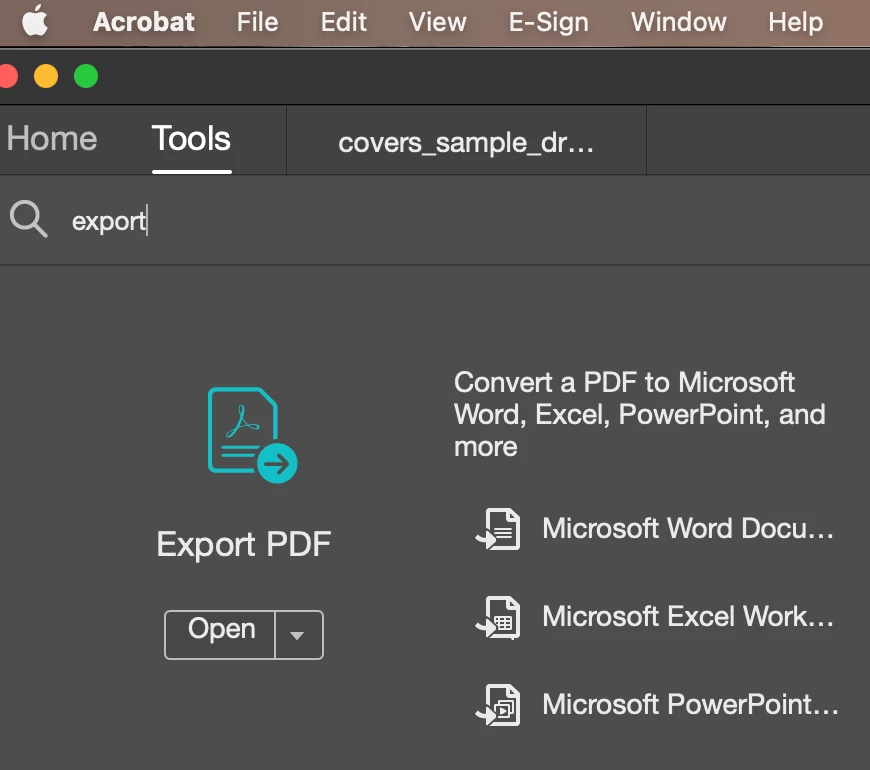
Task: Click the Export PDF label
Action: [244, 544]
